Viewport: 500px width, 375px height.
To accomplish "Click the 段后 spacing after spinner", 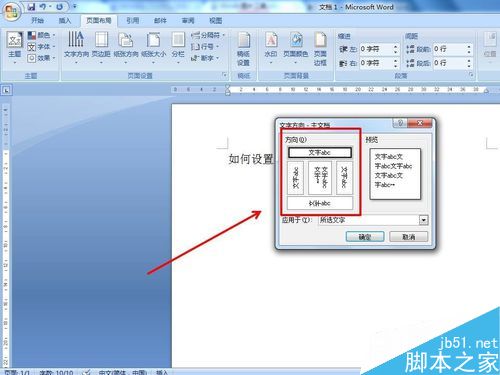I will point(469,63).
